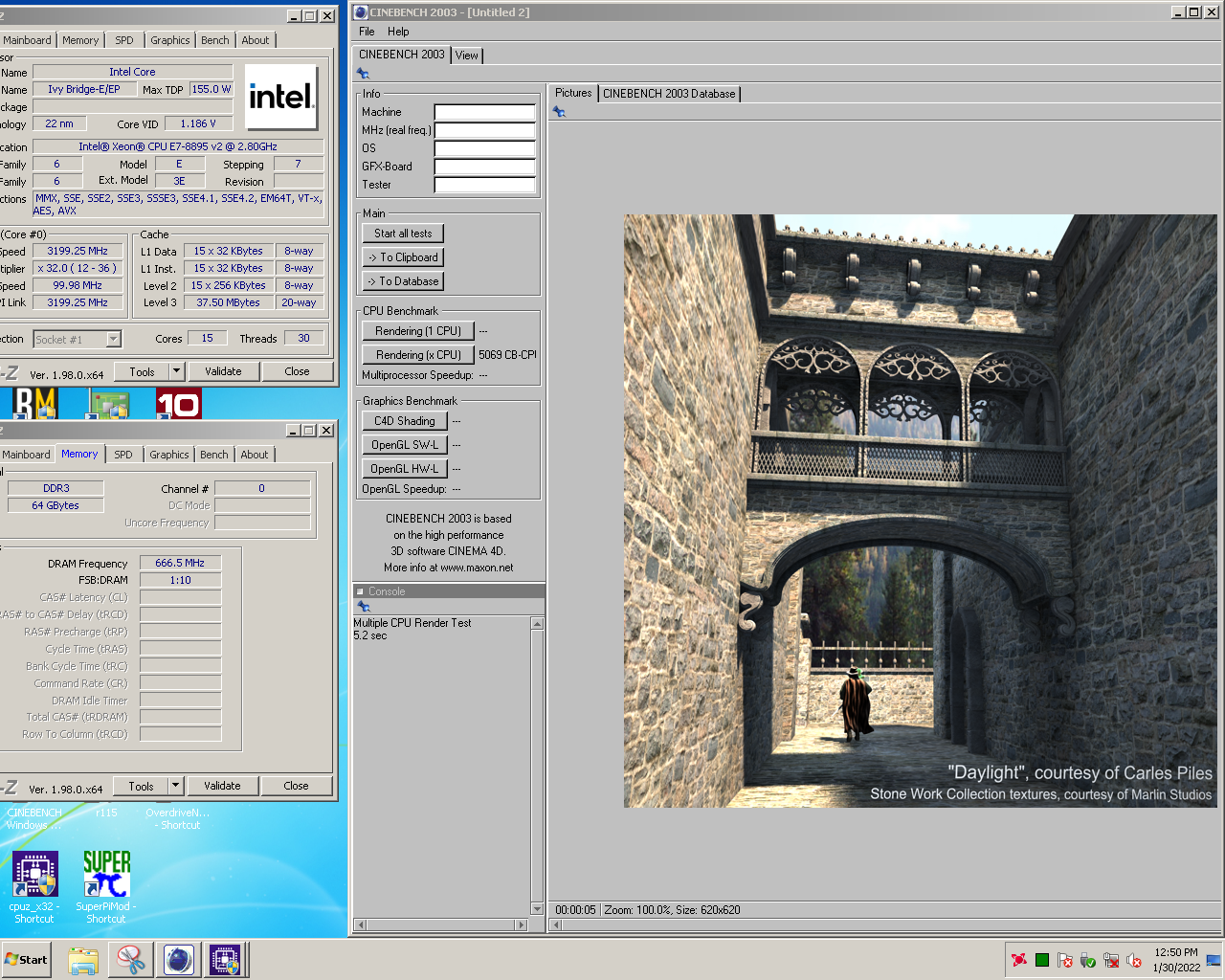Click the Show Desktop tray icon
1225x980 pixels.
(x=1214, y=960)
